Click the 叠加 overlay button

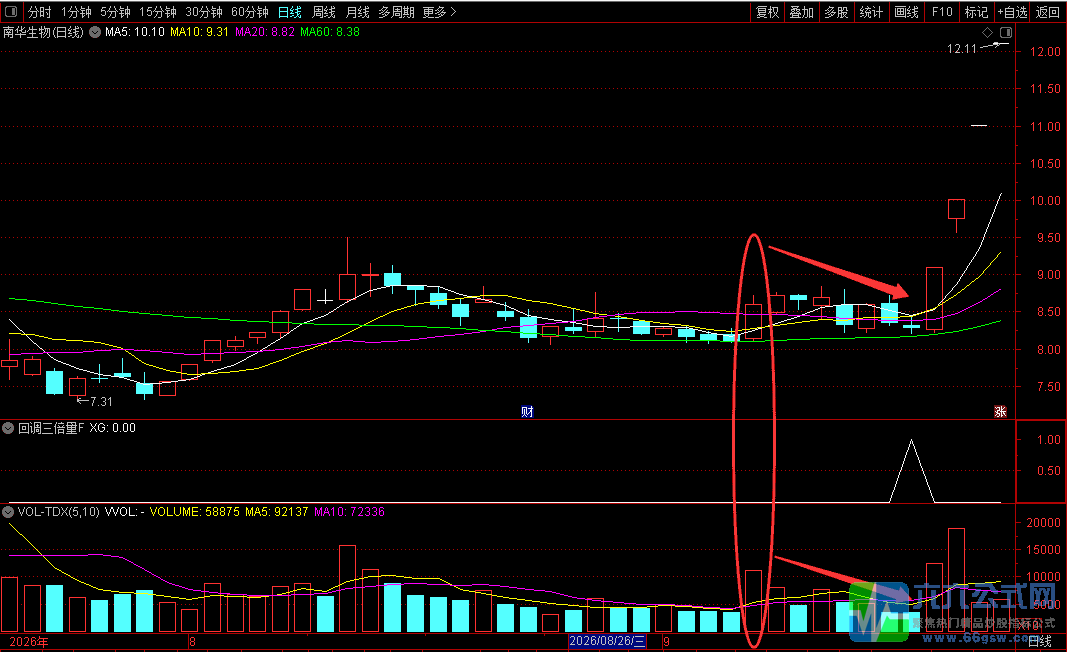click(802, 12)
